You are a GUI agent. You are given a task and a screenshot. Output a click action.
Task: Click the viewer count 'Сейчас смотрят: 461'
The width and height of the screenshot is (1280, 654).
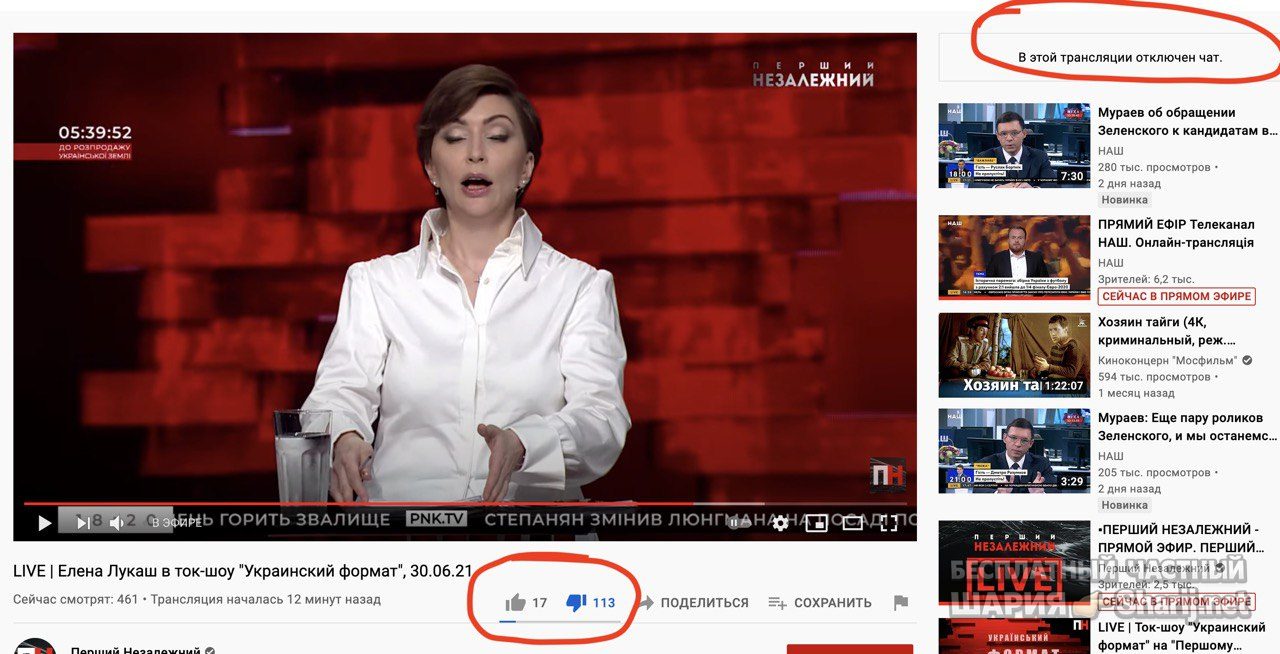pos(75,600)
